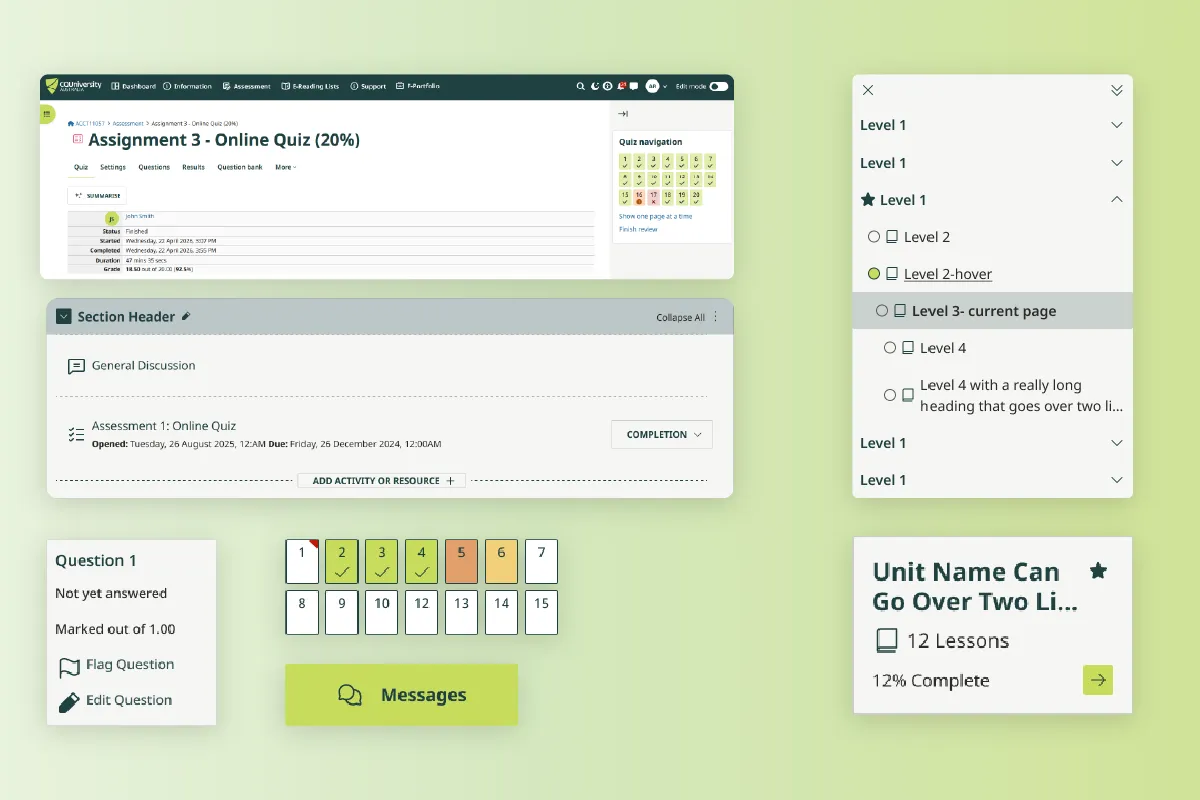Click the double-chevron collapse icon in sidebar
The width and height of the screenshot is (1200, 800).
coord(1117,90)
